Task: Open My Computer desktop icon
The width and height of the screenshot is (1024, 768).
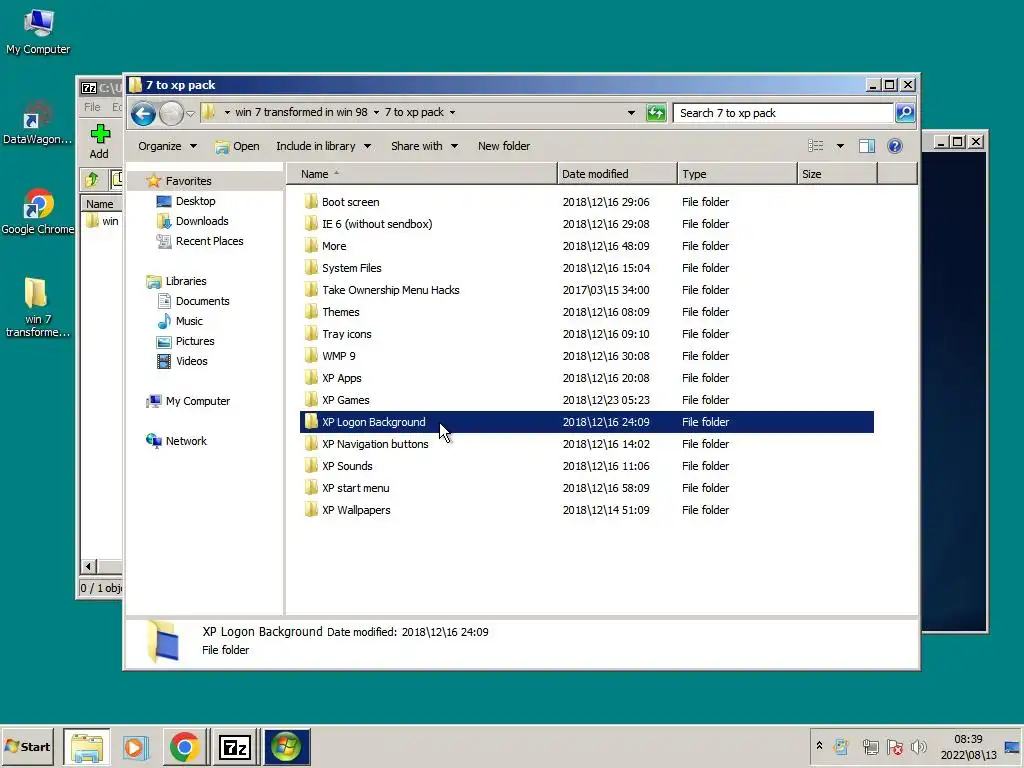Action: click(x=38, y=33)
